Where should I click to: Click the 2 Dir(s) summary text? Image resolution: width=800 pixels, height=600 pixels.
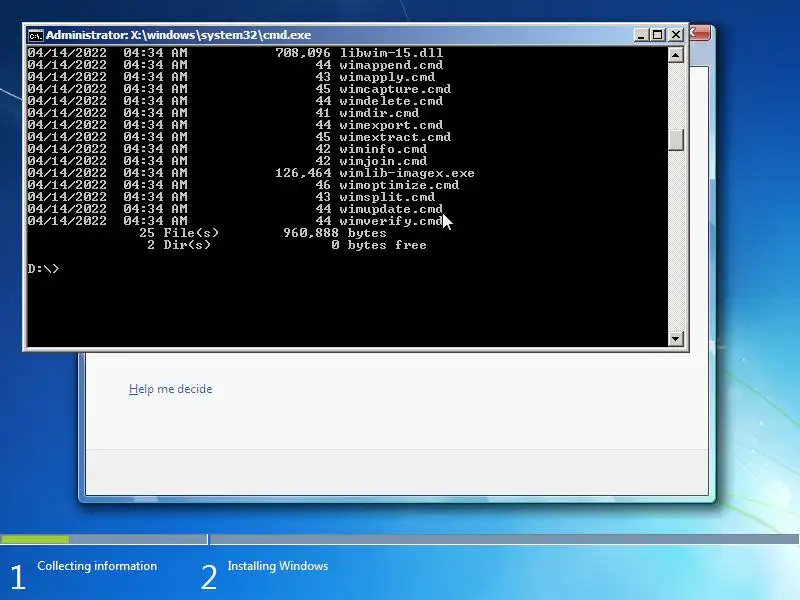(x=179, y=245)
